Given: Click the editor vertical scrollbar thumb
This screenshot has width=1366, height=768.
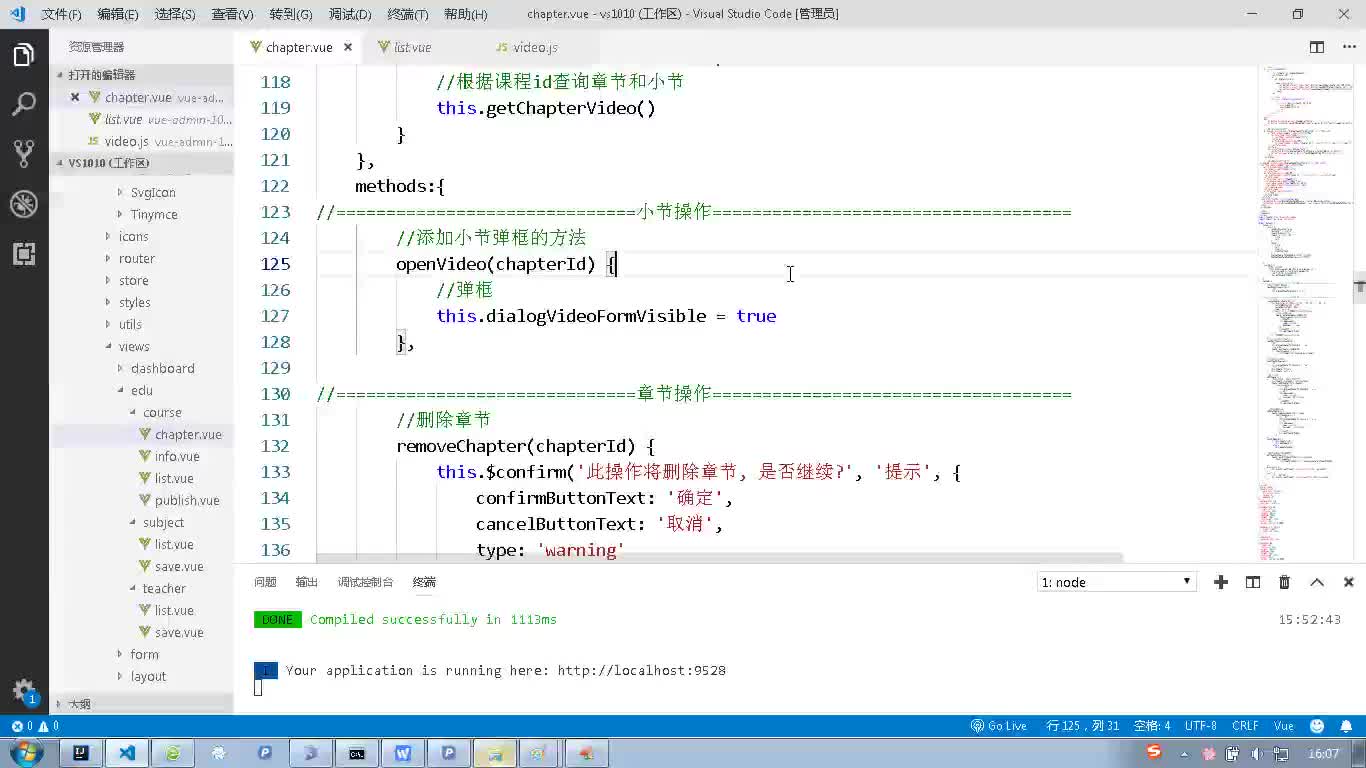Looking at the screenshot, I should click(1360, 287).
